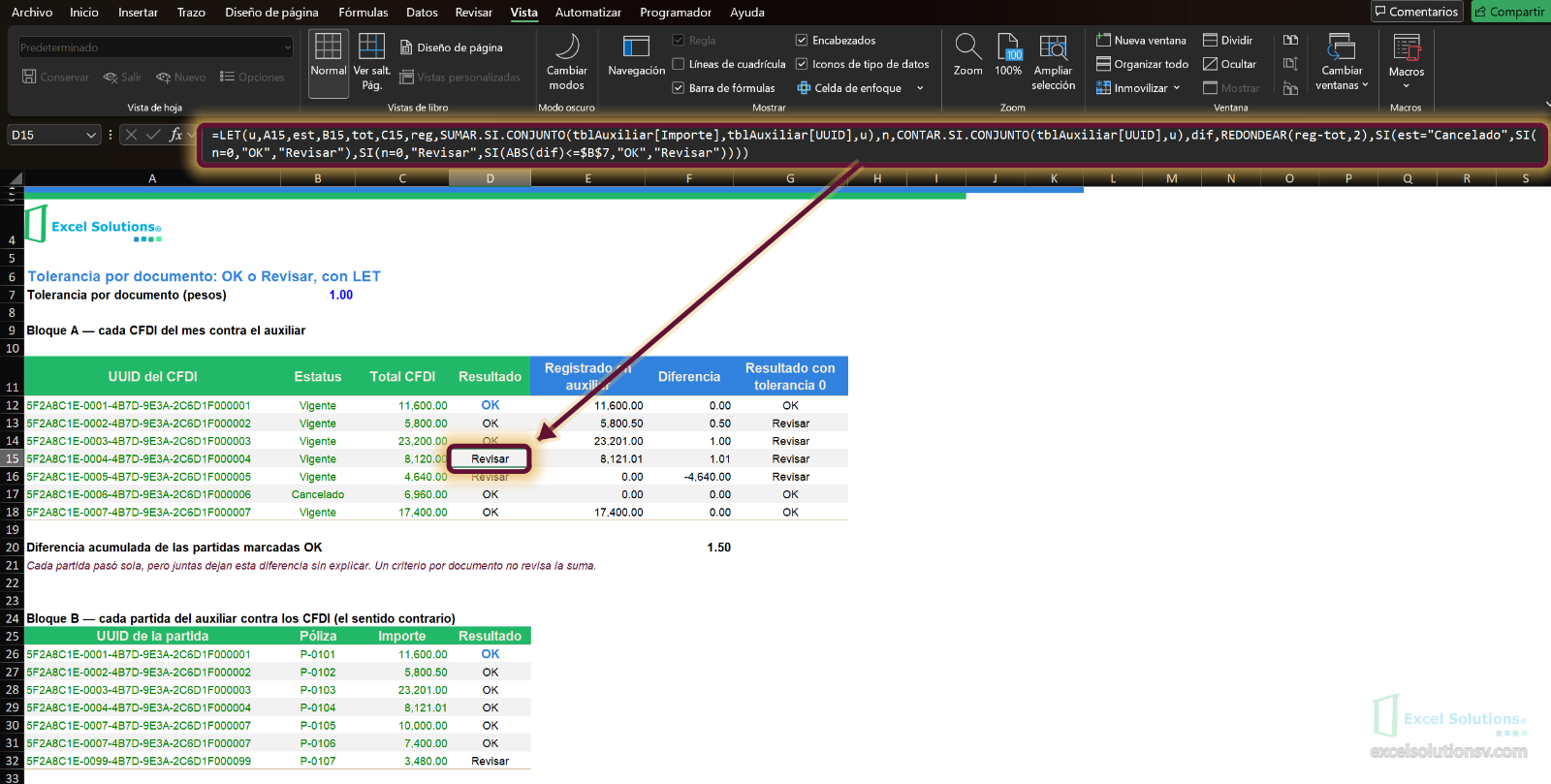1551x784 pixels.
Task: Open the Name Box dropdown arrow
Action: click(91, 135)
